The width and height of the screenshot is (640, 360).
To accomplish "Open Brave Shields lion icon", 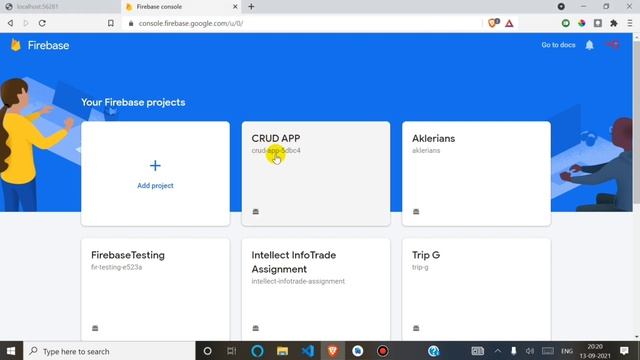I will (493, 23).
